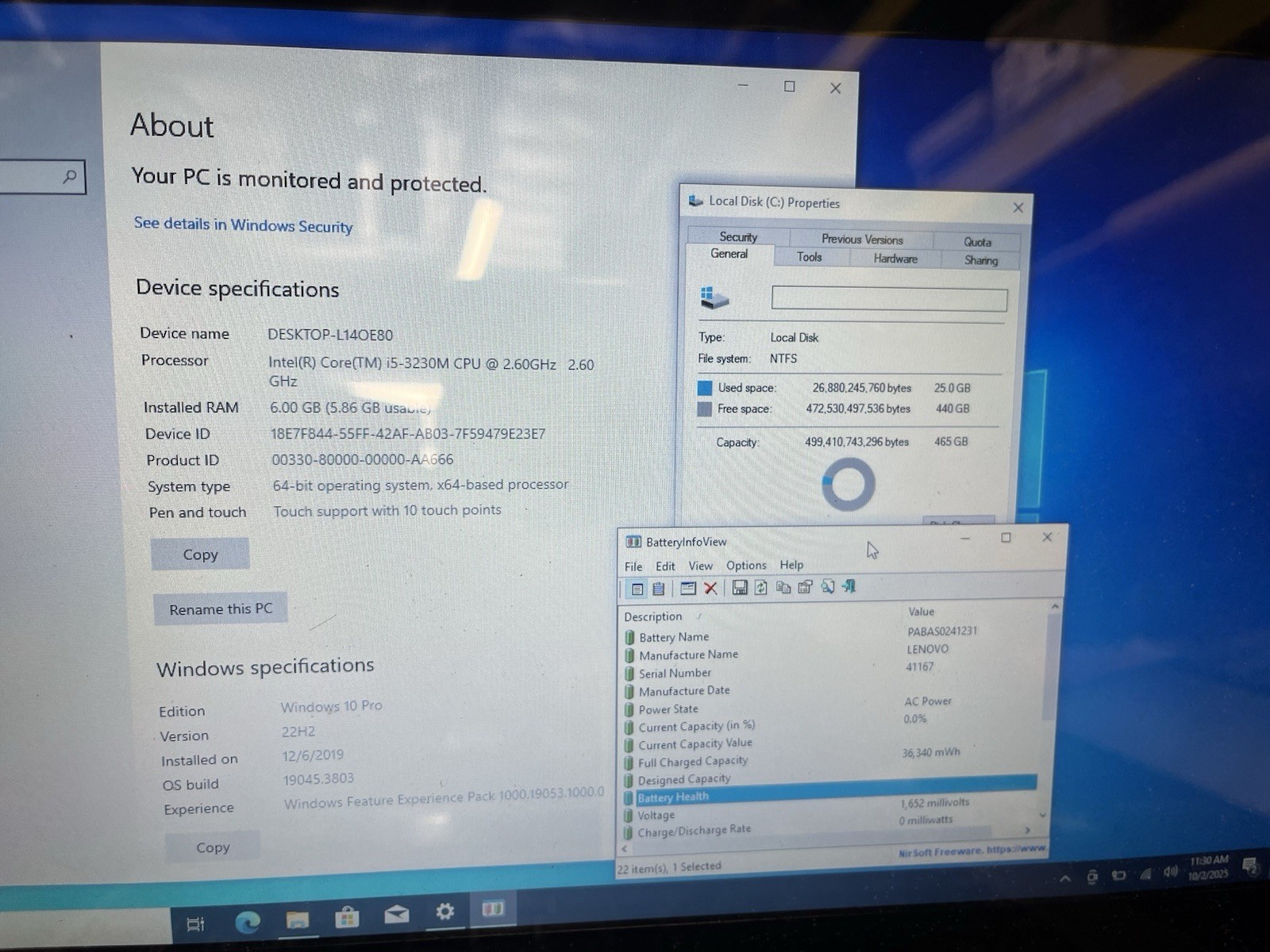Viewport: 1270px width, 952px height.
Task: Switch to the Previous Versions tab
Action: click(x=862, y=239)
